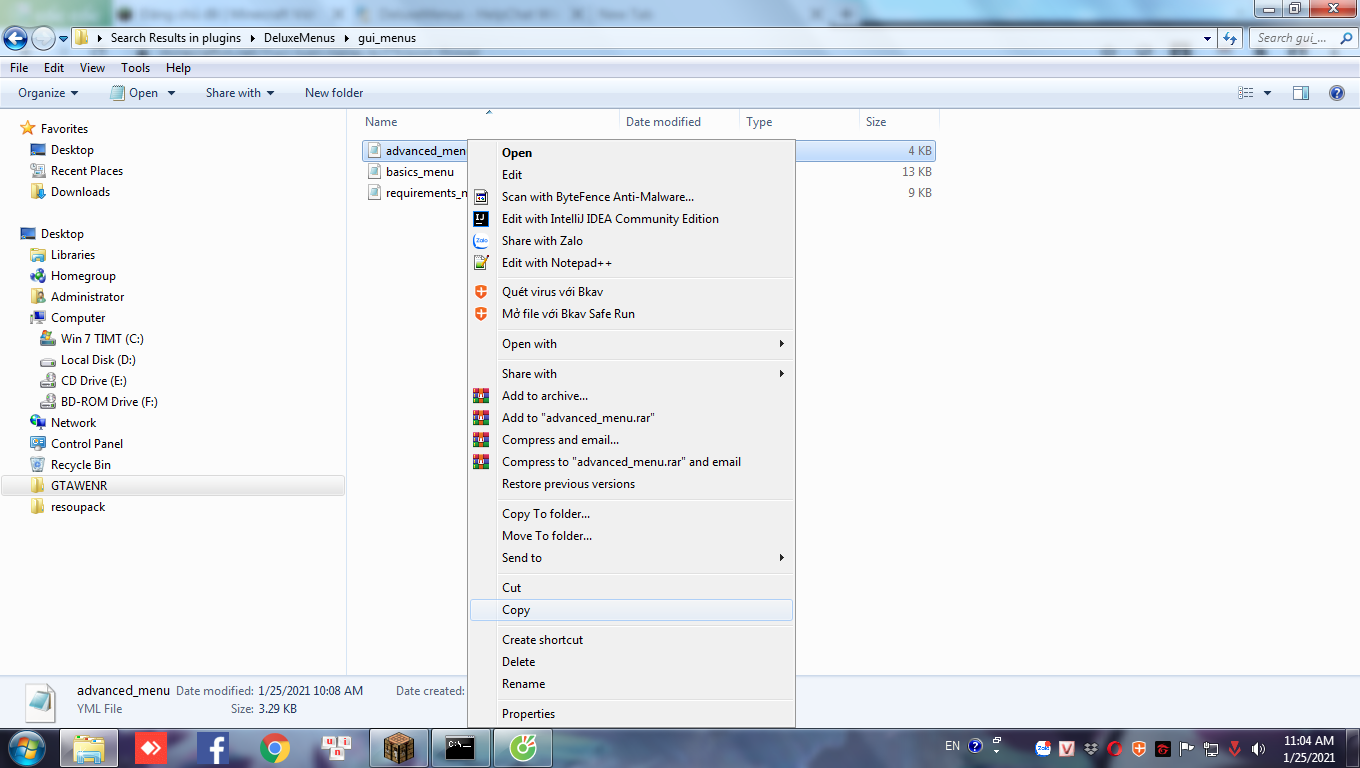The height and width of the screenshot is (768, 1360).
Task: Select Quét virus với Bkav
Action: 631,292
